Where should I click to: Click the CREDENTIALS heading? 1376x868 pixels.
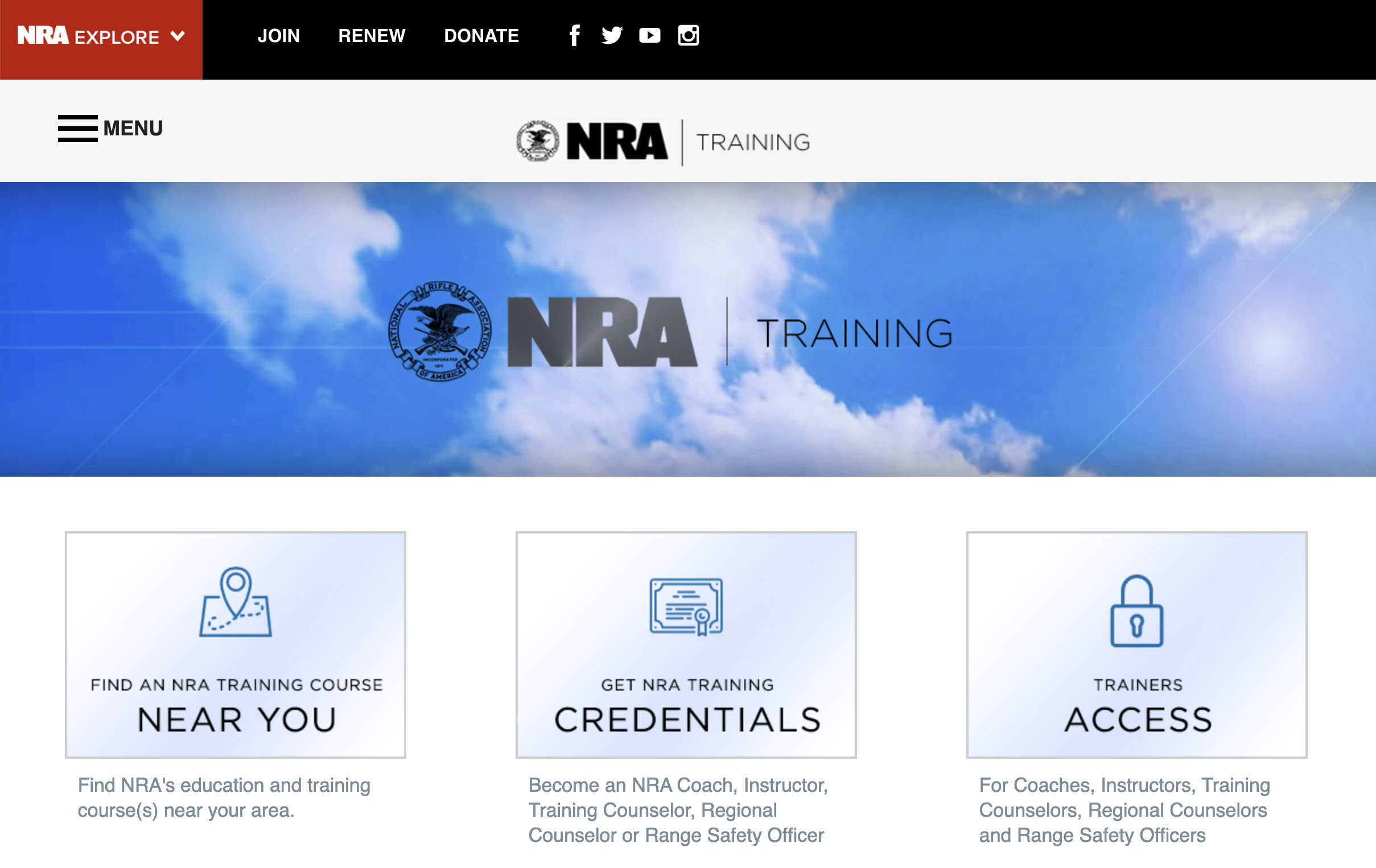pos(687,720)
